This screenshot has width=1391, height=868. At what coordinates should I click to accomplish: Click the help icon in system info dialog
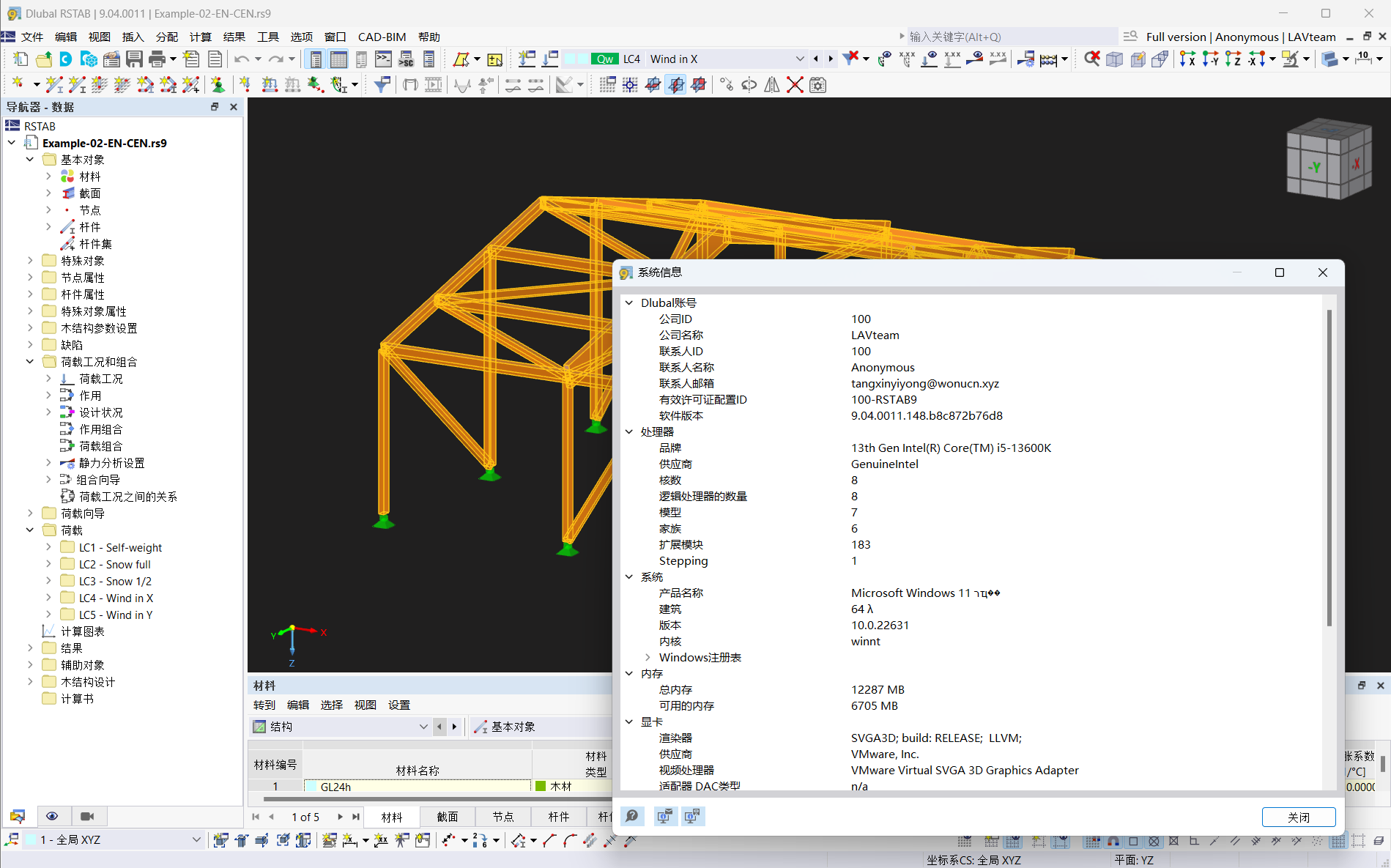click(x=632, y=816)
